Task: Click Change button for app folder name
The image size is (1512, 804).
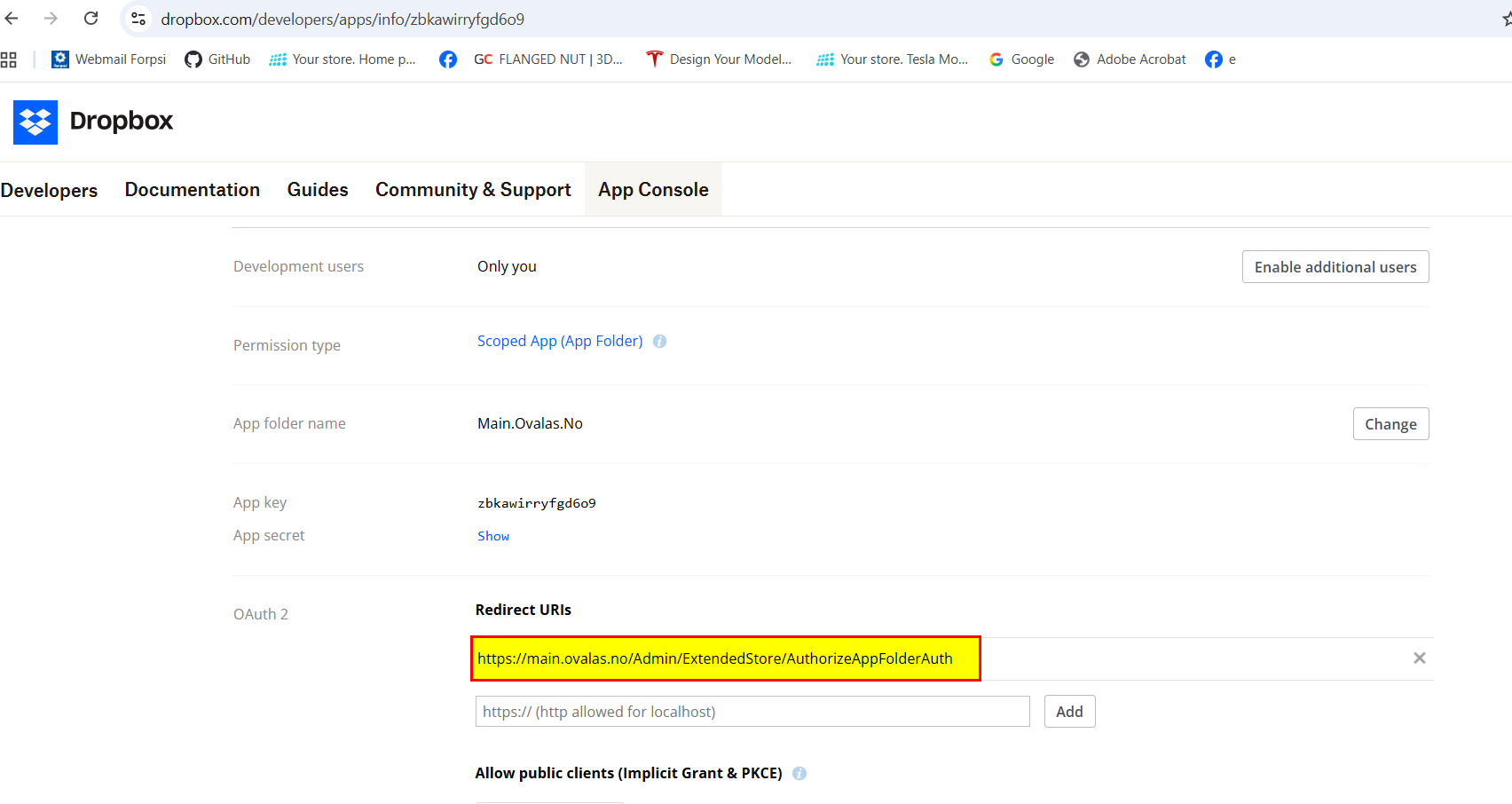Action: pyautogui.click(x=1390, y=424)
